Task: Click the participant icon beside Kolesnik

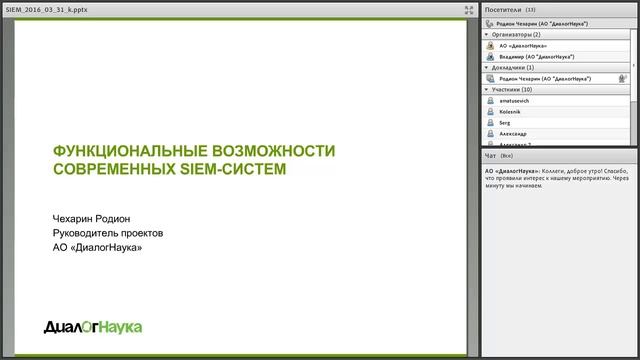Action: [490, 111]
